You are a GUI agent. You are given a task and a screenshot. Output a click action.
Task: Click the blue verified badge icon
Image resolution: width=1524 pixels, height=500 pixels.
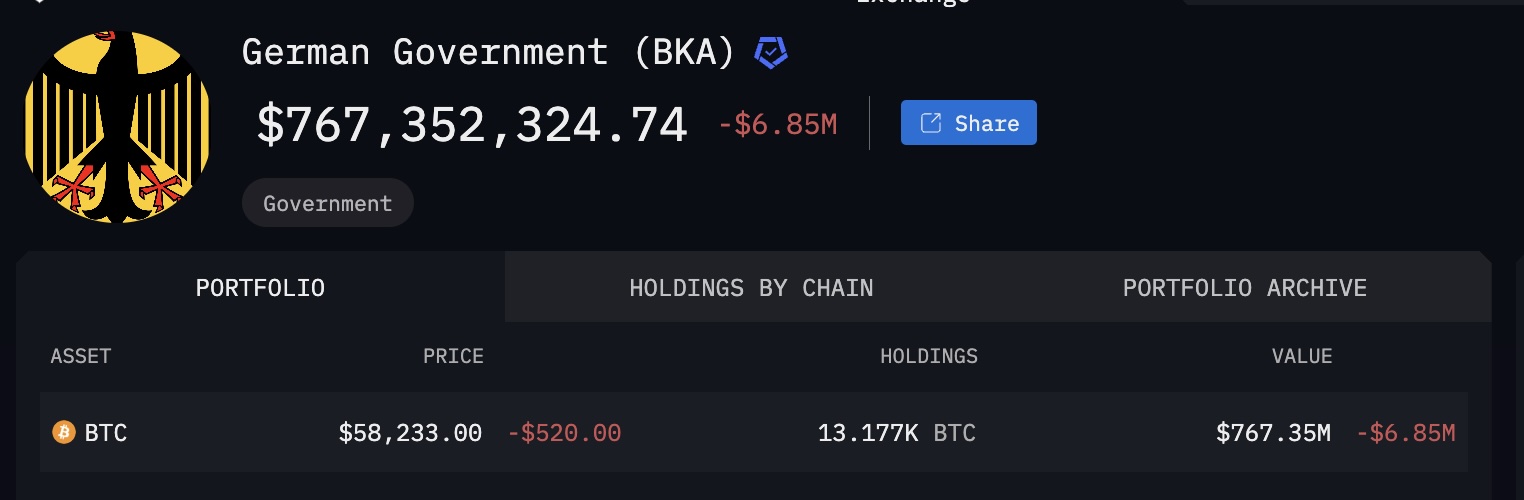[x=770, y=52]
